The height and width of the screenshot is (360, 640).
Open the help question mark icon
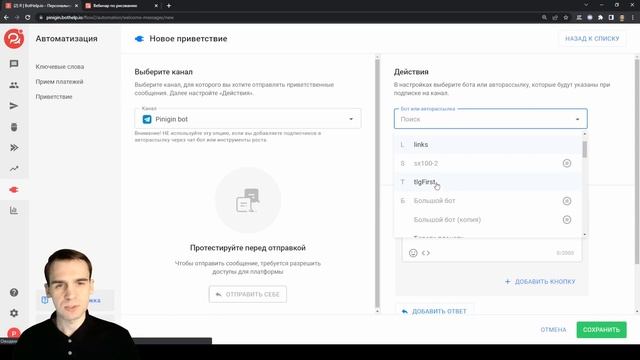tap(14, 293)
